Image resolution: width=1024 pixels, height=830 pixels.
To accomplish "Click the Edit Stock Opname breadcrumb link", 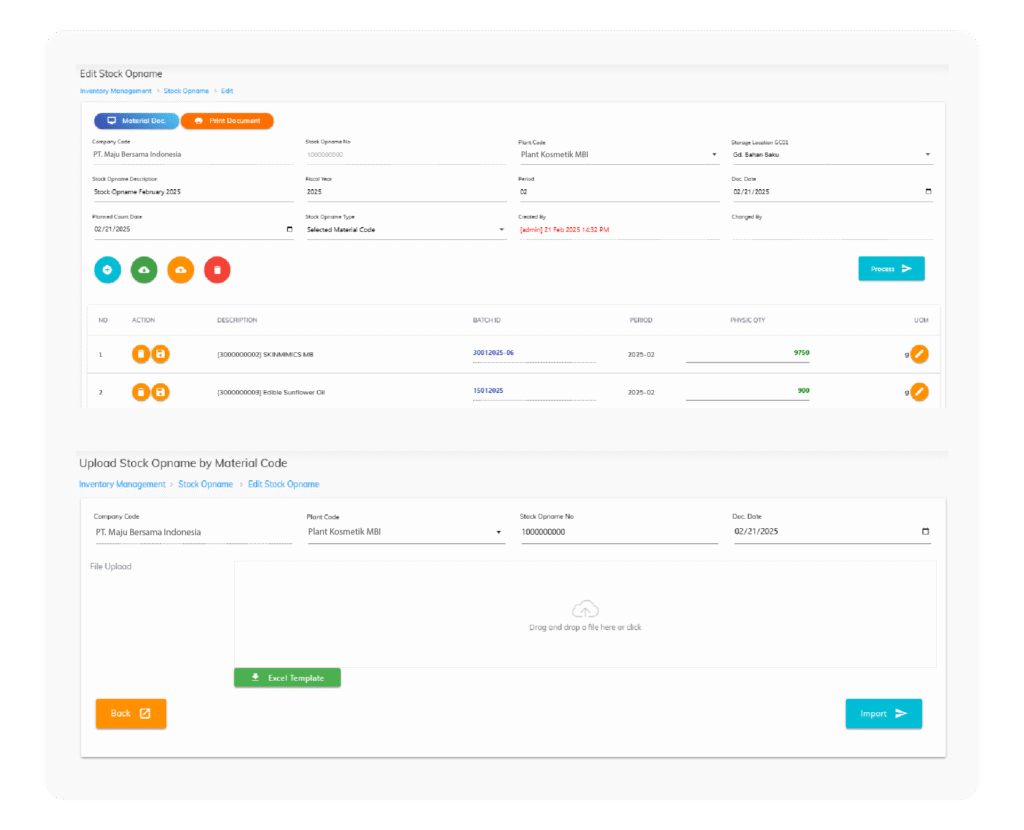I will coord(283,484).
